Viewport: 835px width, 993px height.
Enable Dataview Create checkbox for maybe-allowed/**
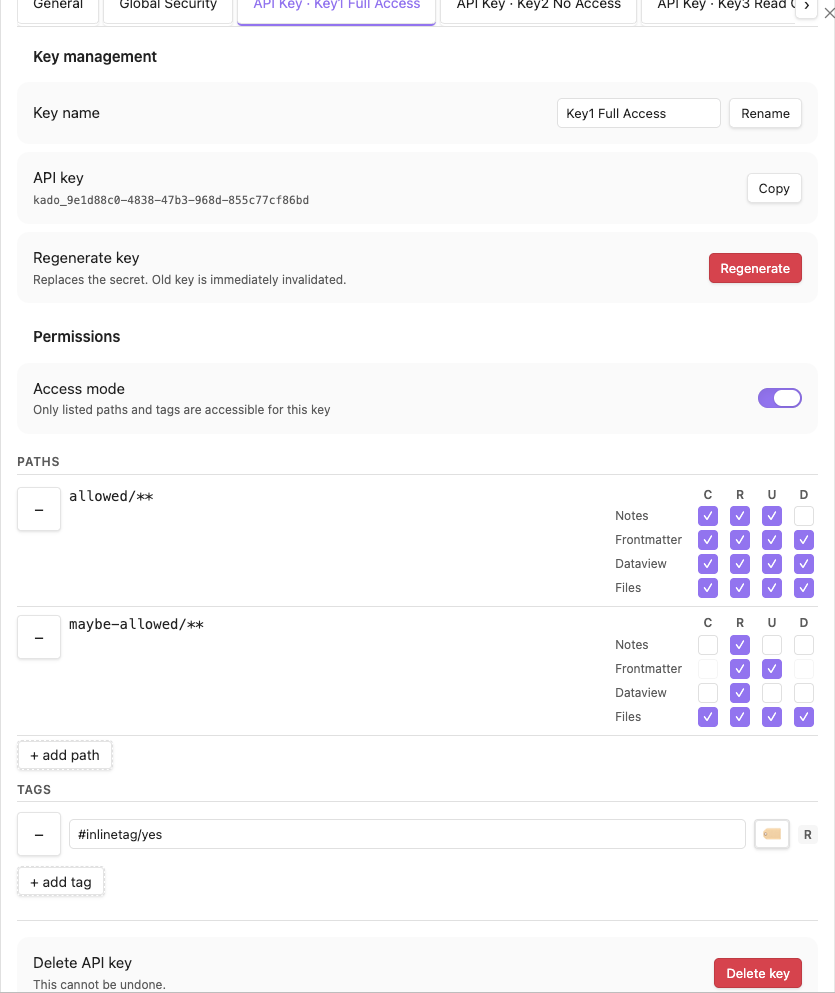click(x=708, y=693)
